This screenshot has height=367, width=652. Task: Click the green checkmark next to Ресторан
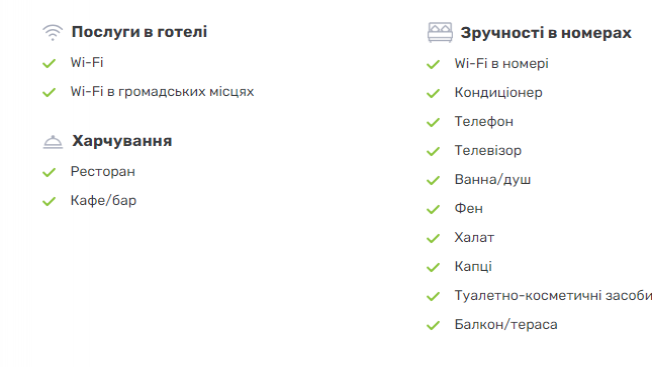pos(49,172)
